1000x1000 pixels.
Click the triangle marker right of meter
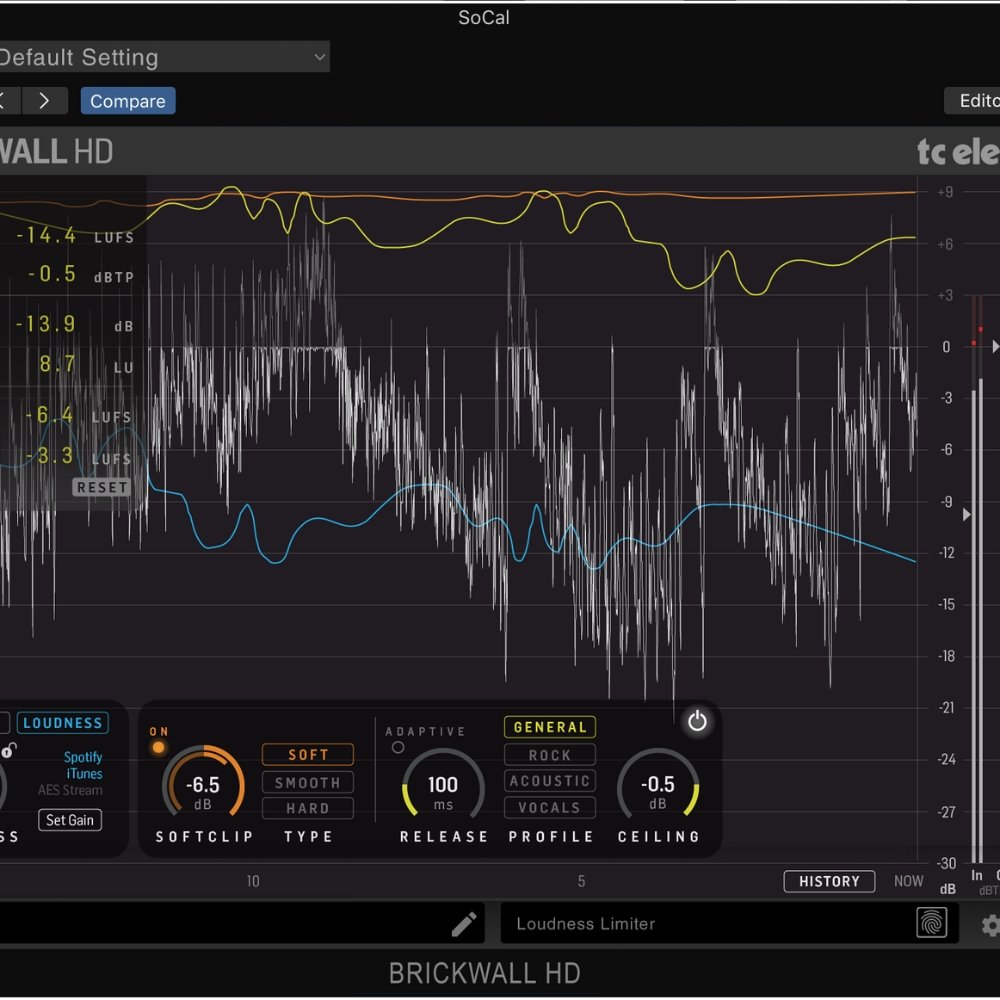click(995, 346)
